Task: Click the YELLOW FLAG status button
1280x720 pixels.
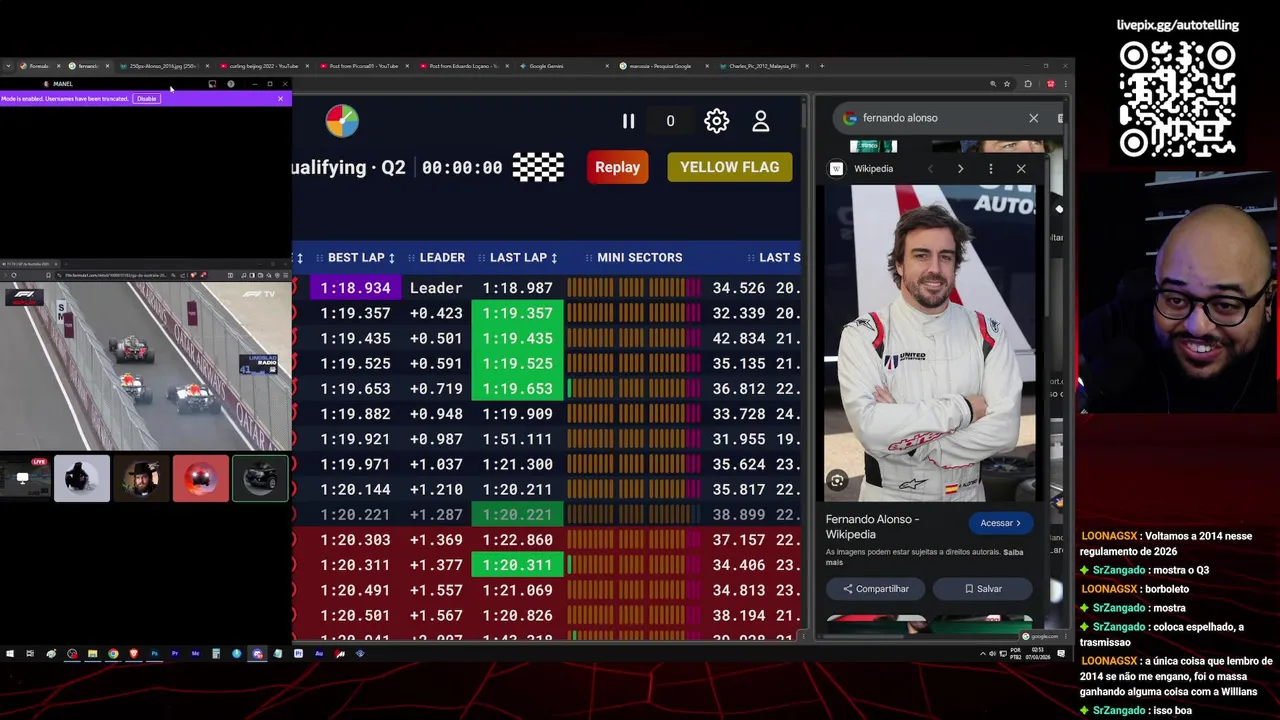Action: tap(729, 167)
